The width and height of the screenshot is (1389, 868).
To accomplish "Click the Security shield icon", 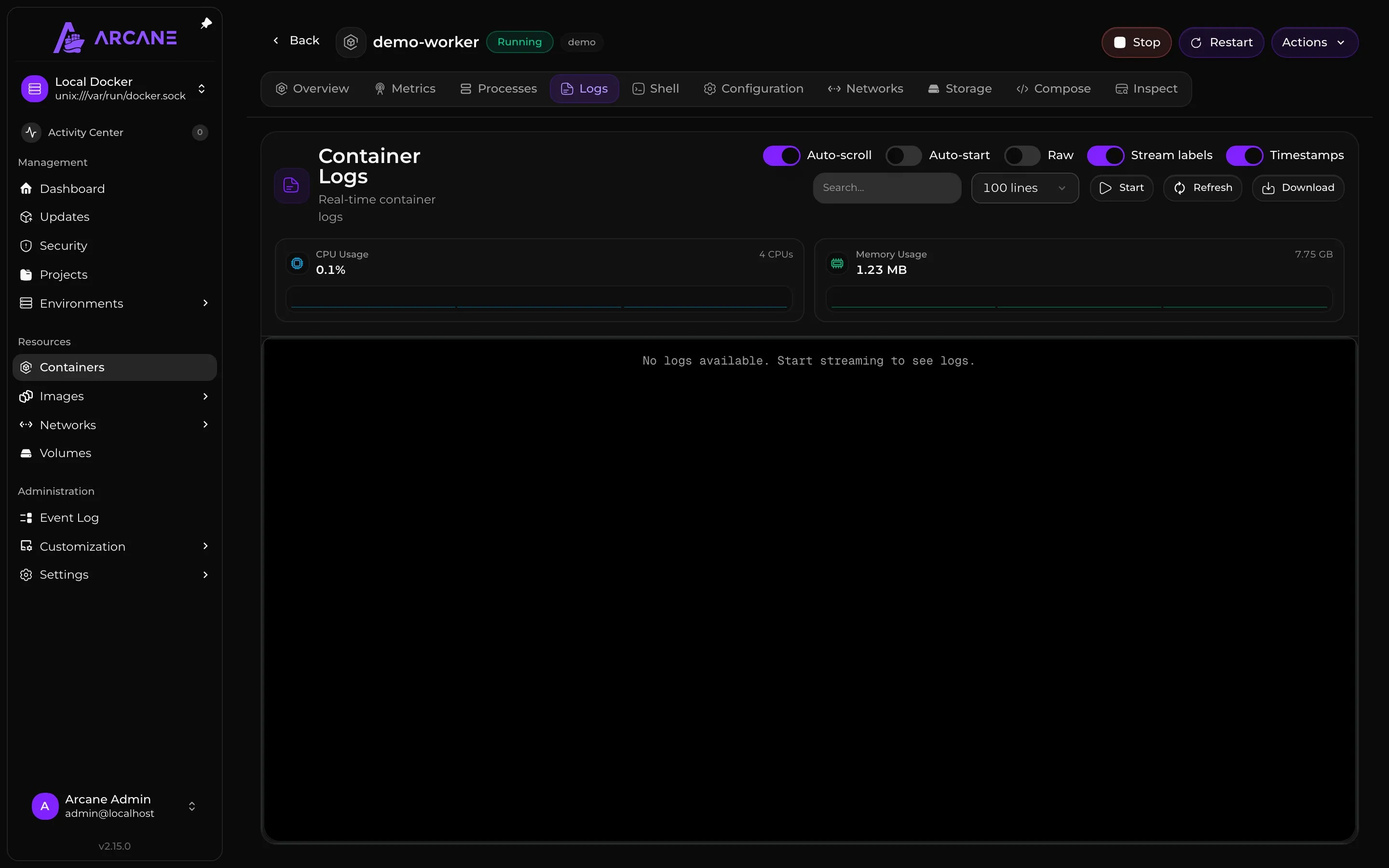I will coord(26,246).
